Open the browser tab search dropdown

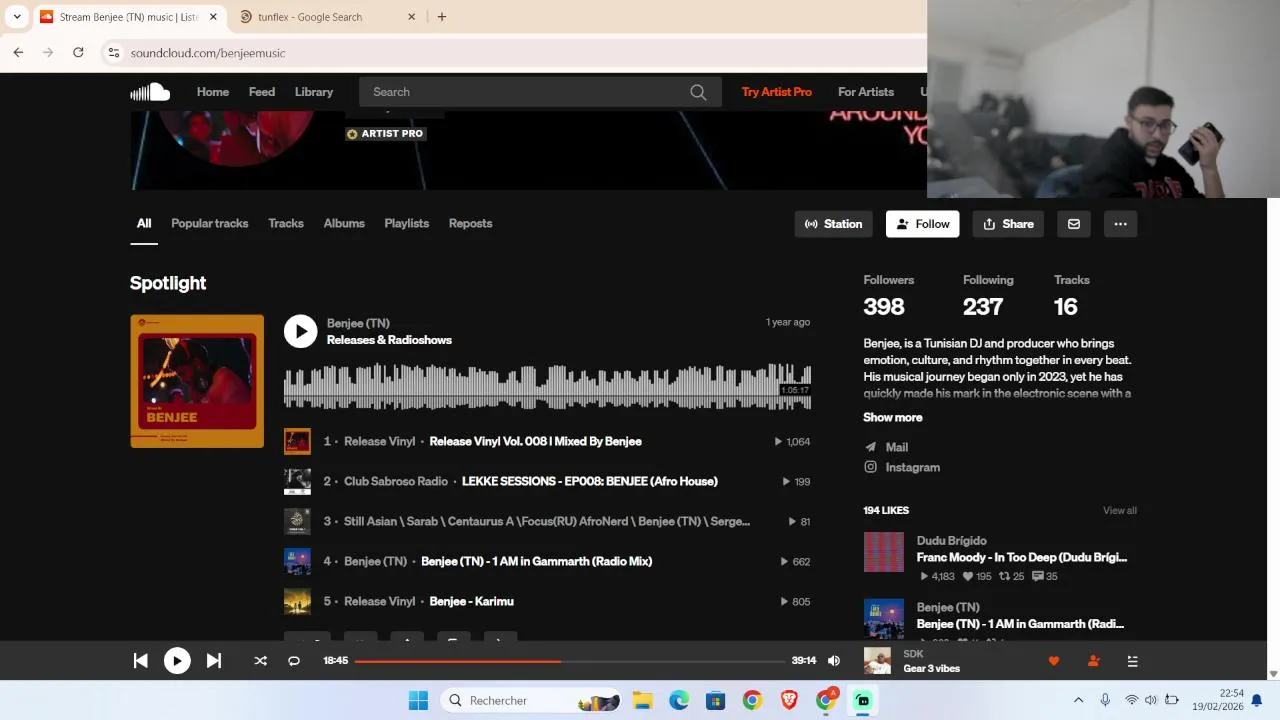tap(17, 17)
